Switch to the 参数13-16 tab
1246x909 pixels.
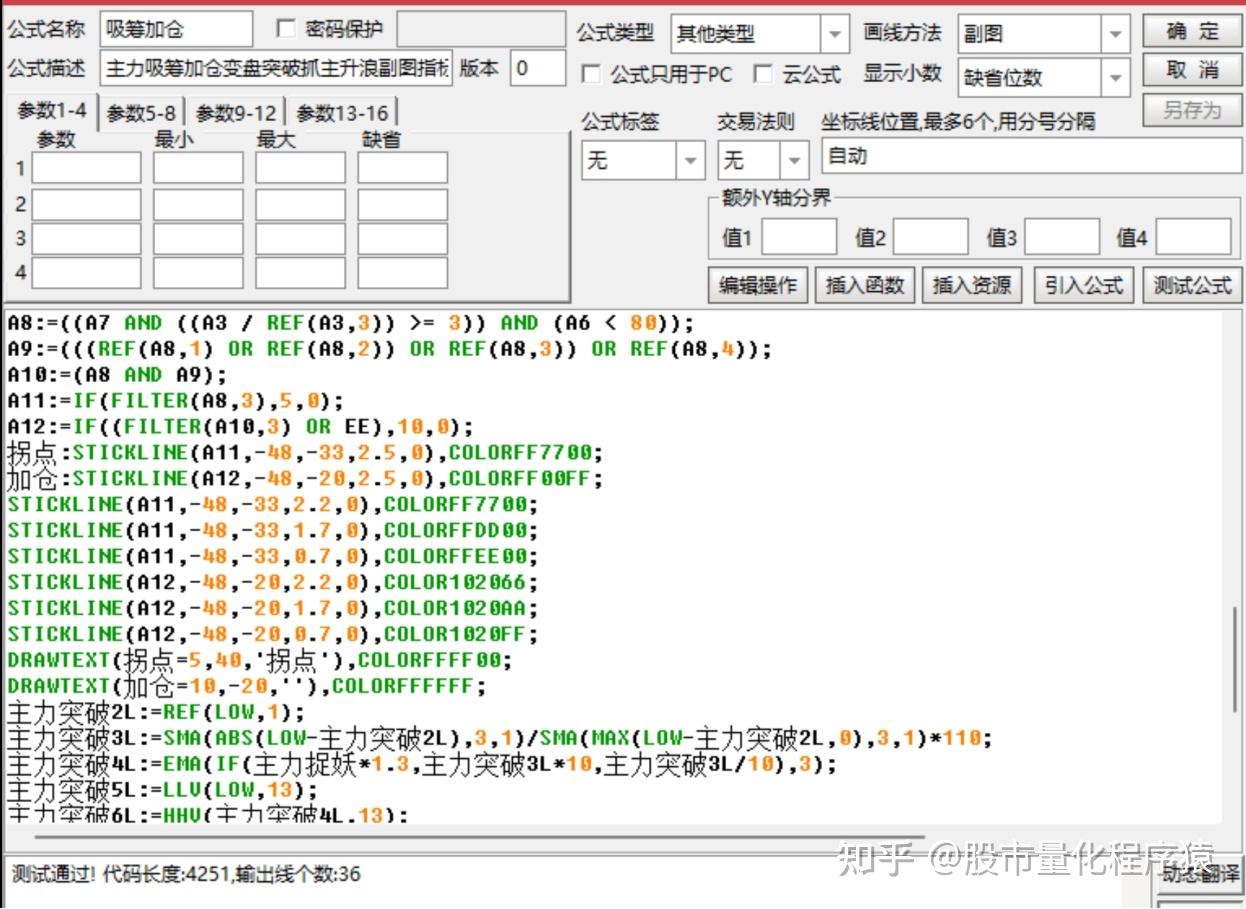click(342, 114)
